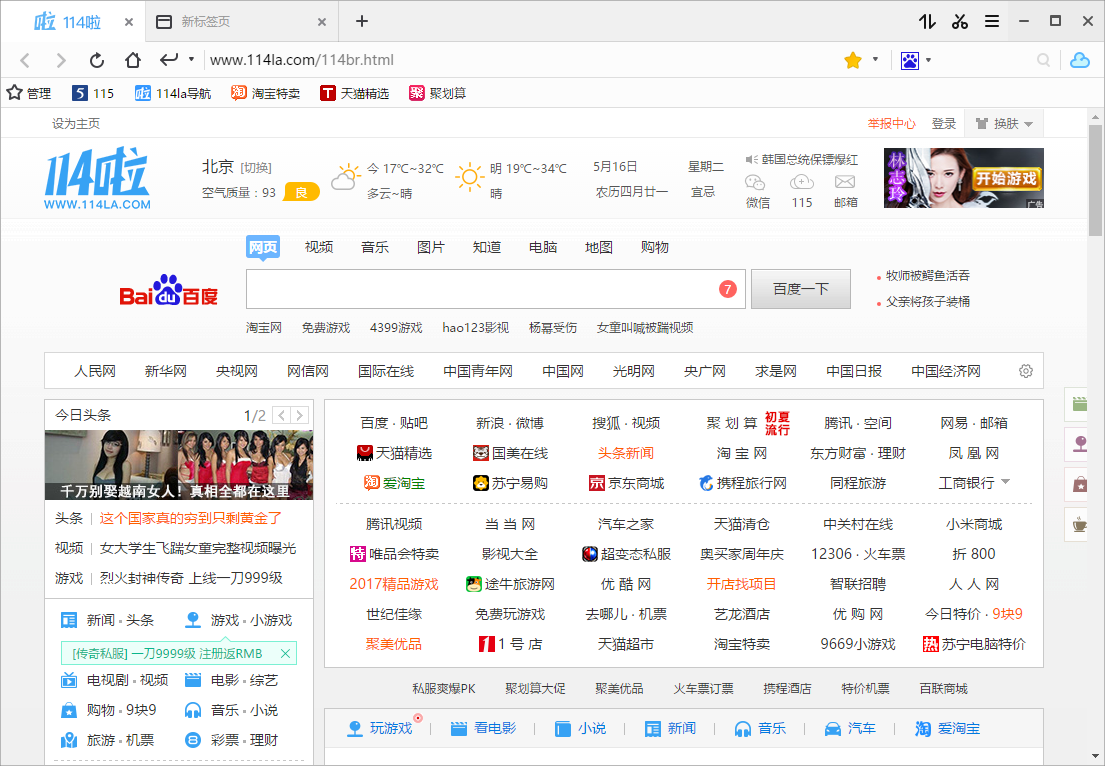Open the 邮箱 mail icon
The width and height of the screenshot is (1105, 766).
pyautogui.click(x=845, y=183)
